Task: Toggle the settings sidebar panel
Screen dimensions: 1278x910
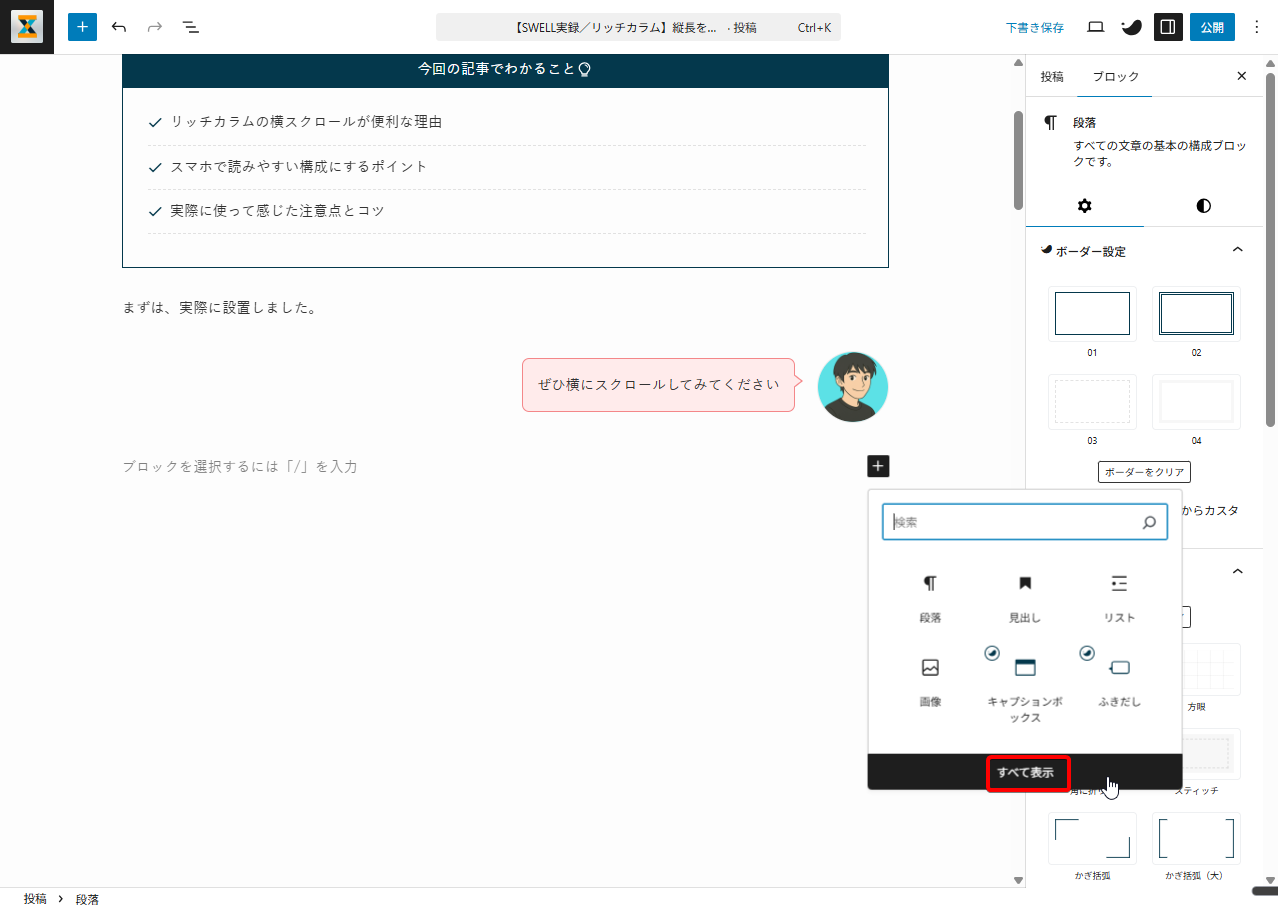Action: click(x=1167, y=27)
